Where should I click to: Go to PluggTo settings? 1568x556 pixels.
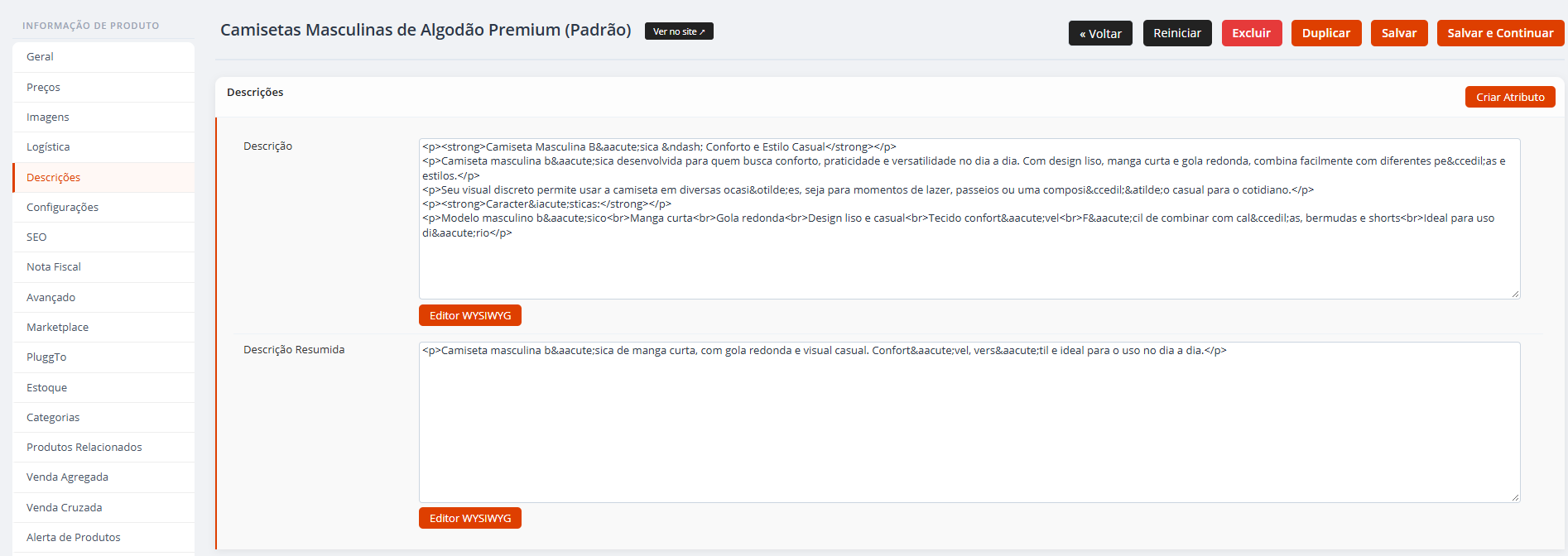click(103, 357)
